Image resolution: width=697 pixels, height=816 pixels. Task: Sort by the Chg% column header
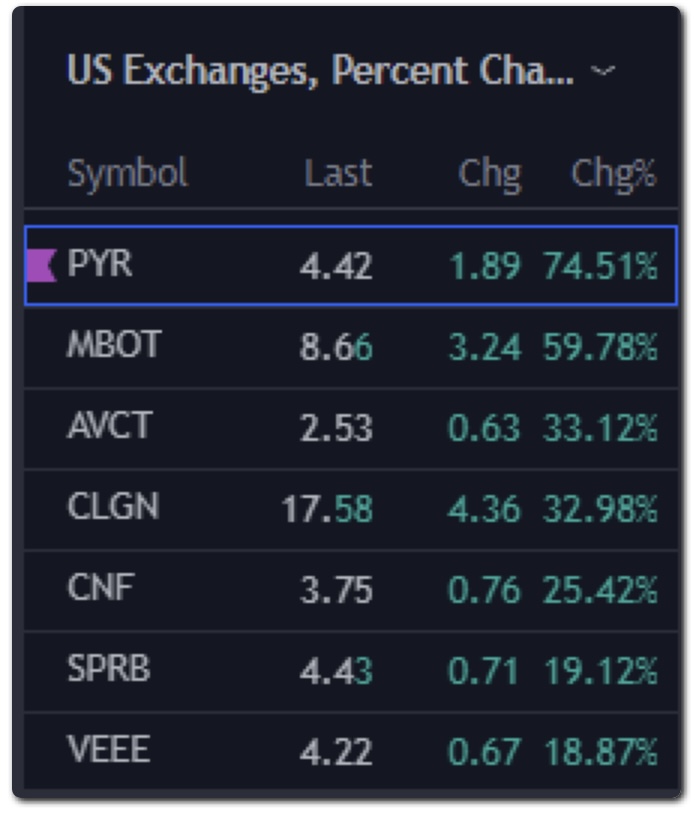(x=613, y=174)
